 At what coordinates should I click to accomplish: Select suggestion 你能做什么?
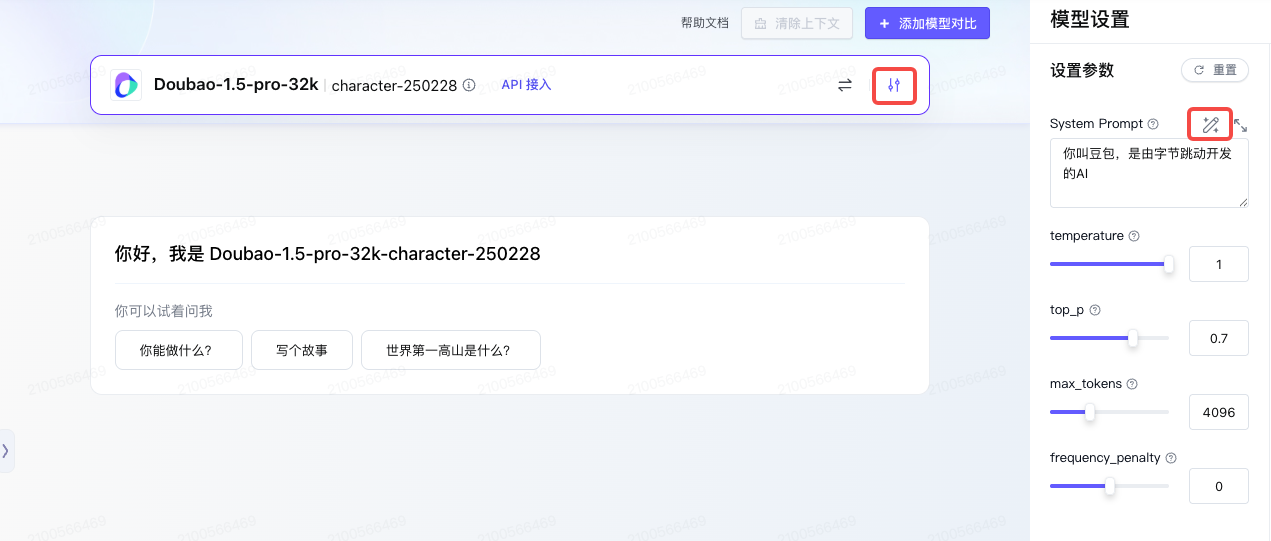point(179,351)
